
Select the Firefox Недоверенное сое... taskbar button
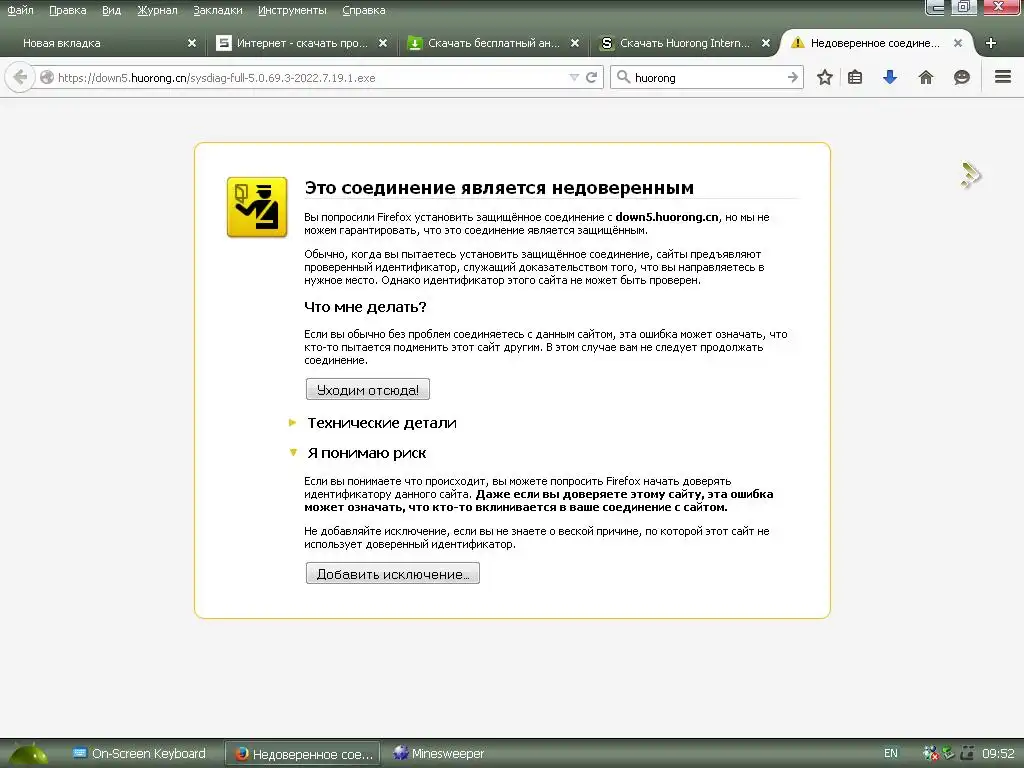pos(304,754)
